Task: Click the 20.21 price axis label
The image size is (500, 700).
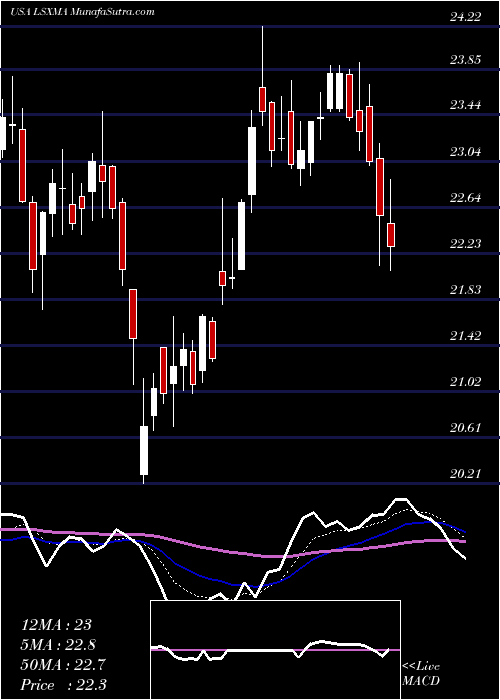Action: (466, 474)
